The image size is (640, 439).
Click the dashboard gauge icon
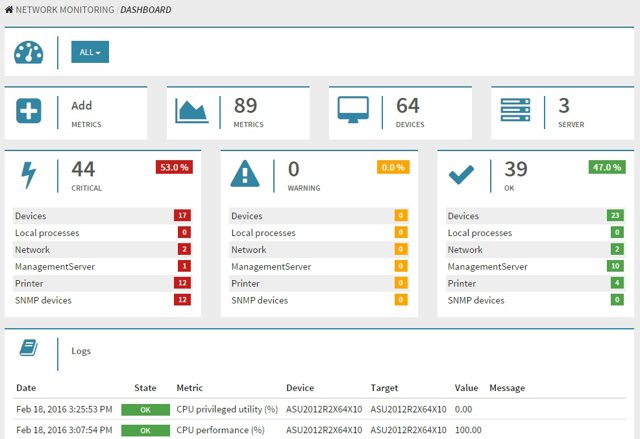click(28, 53)
